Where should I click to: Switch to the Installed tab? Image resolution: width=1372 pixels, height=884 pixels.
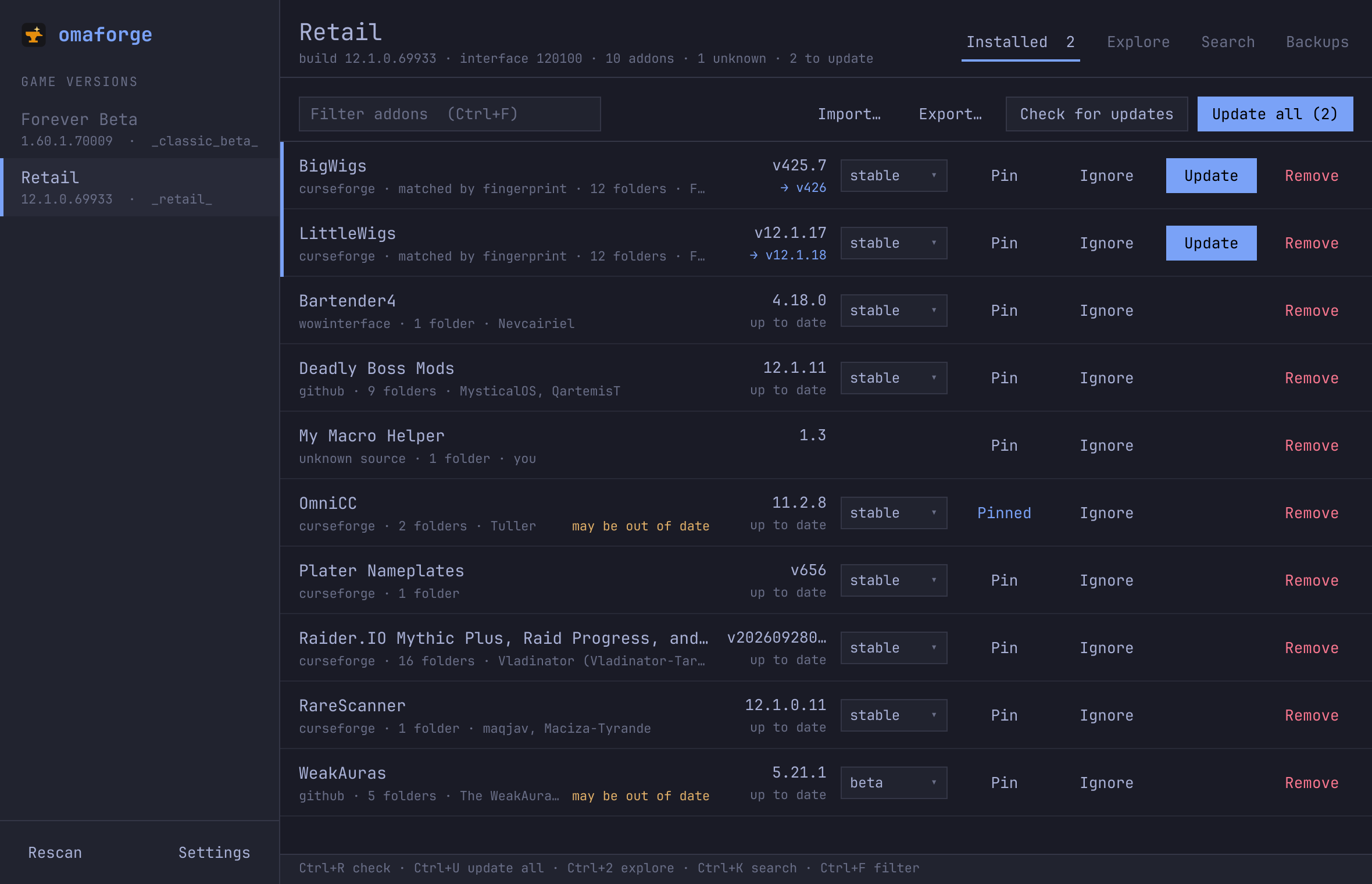click(1020, 42)
